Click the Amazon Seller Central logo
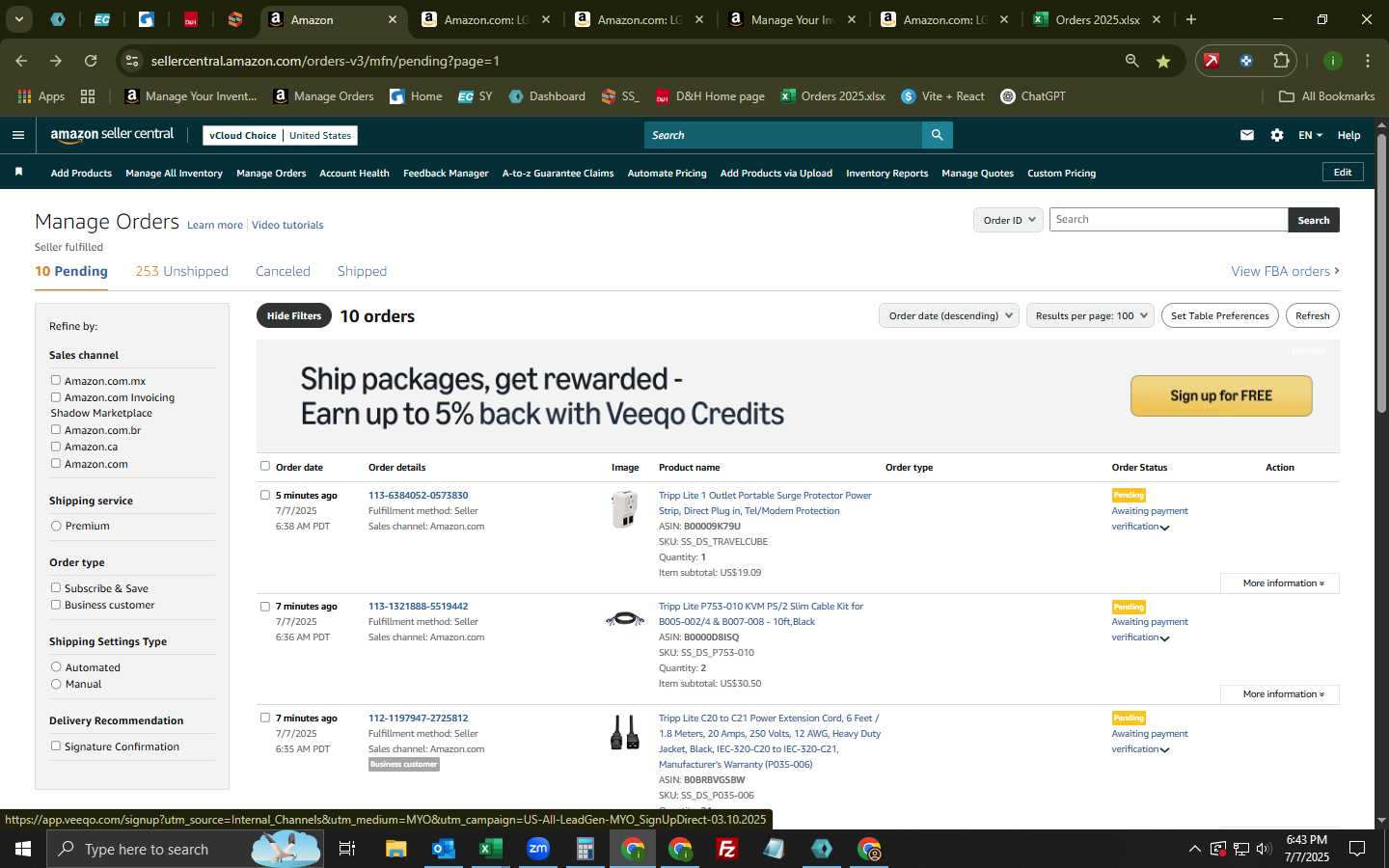1389x868 pixels. coord(112,135)
